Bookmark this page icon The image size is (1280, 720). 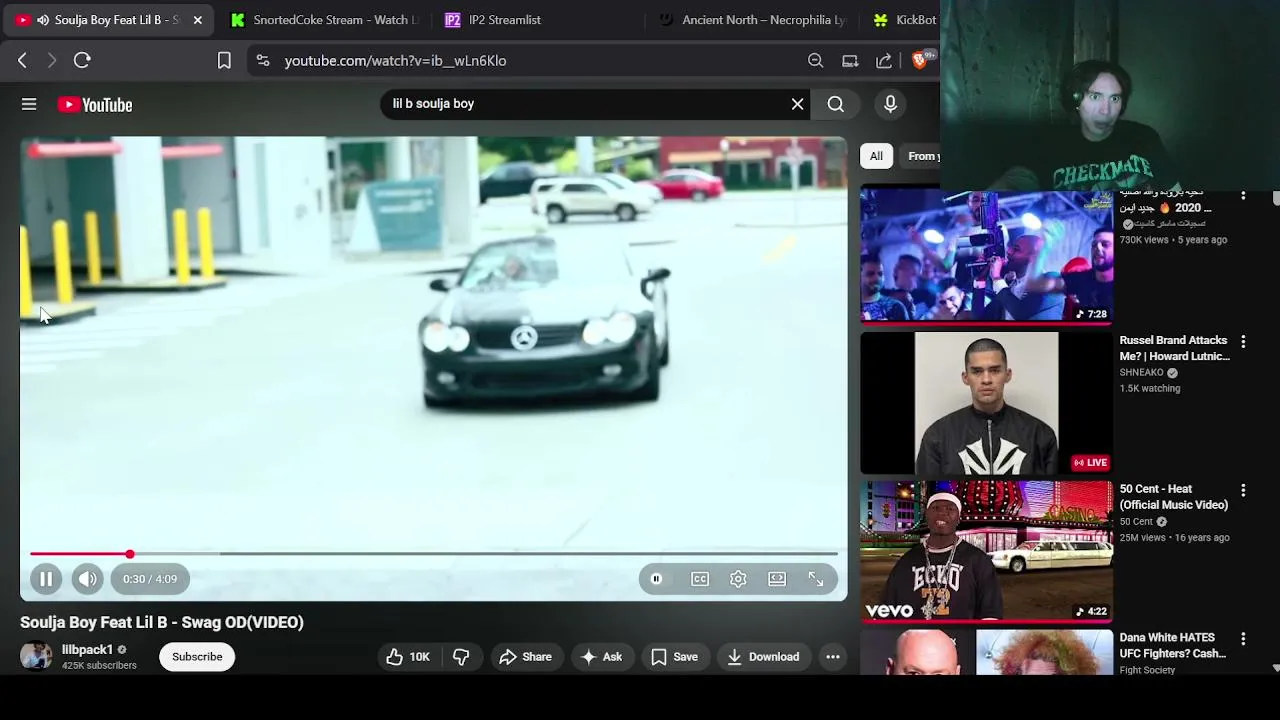(x=224, y=61)
